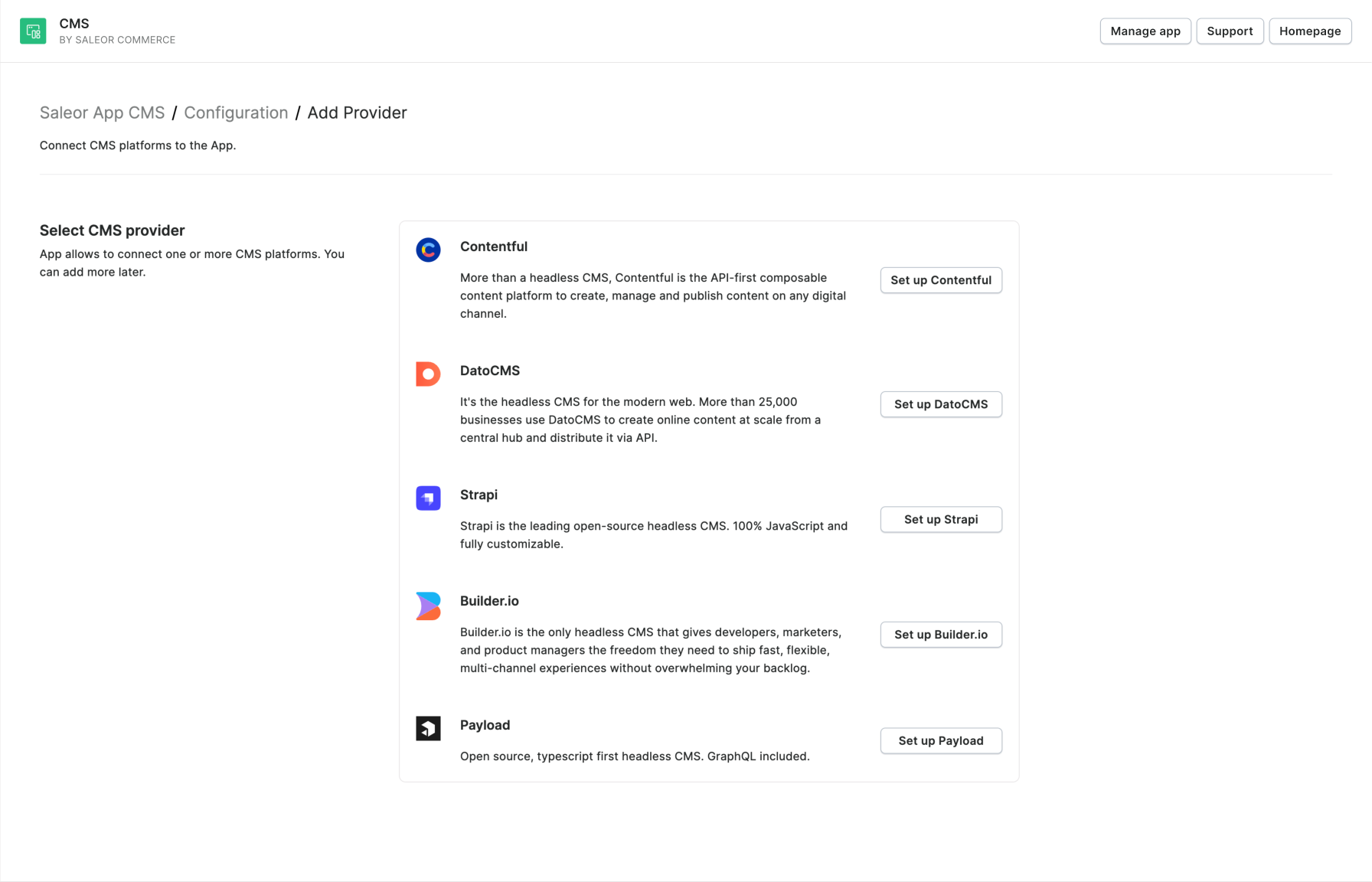Viewport: 1372px width, 882px height.
Task: Click the DatoCMS logo icon
Action: [x=428, y=374]
